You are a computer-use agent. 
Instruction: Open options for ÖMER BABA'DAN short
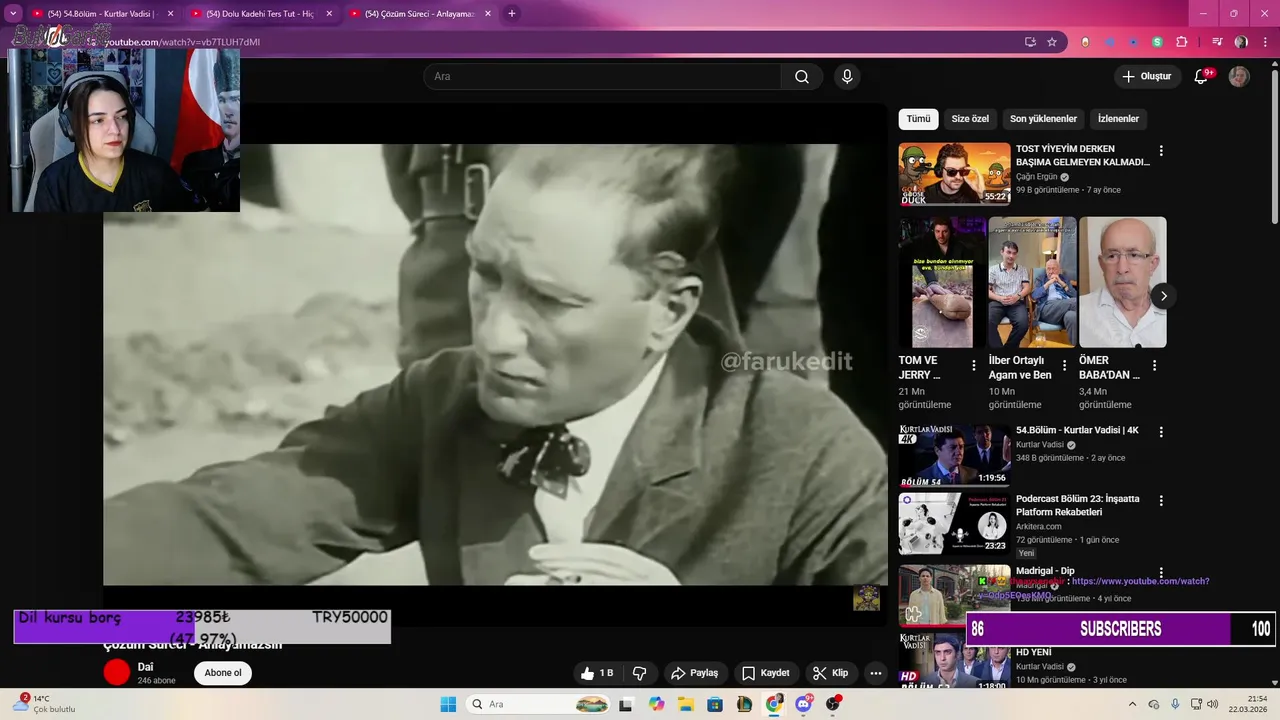click(1154, 366)
